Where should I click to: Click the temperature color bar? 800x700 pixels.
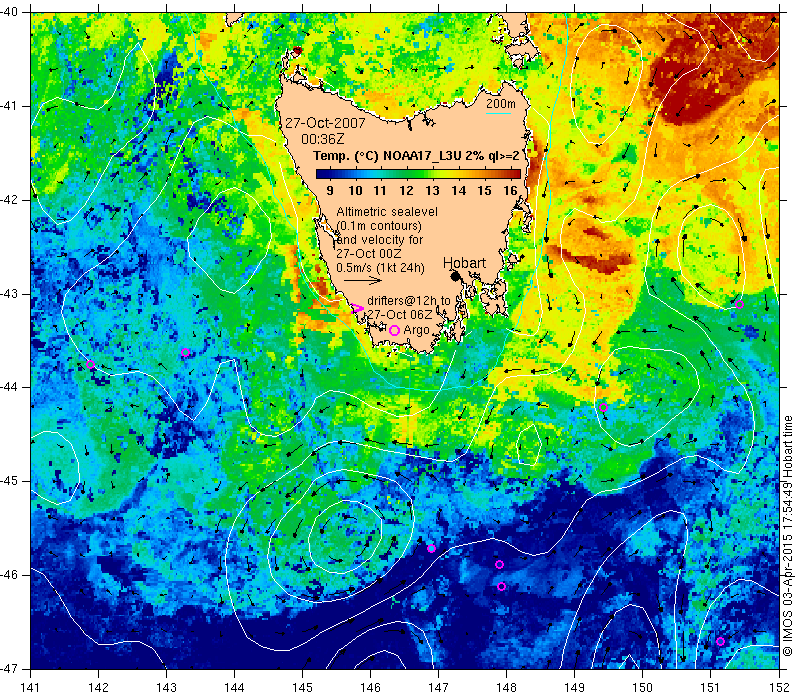pyautogui.click(x=418, y=174)
